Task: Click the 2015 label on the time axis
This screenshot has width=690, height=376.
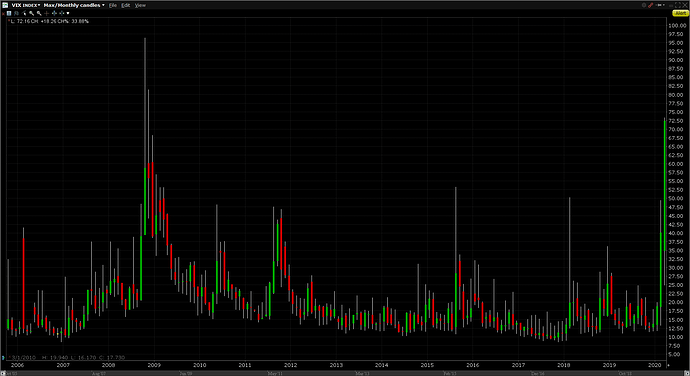Action: (427, 365)
